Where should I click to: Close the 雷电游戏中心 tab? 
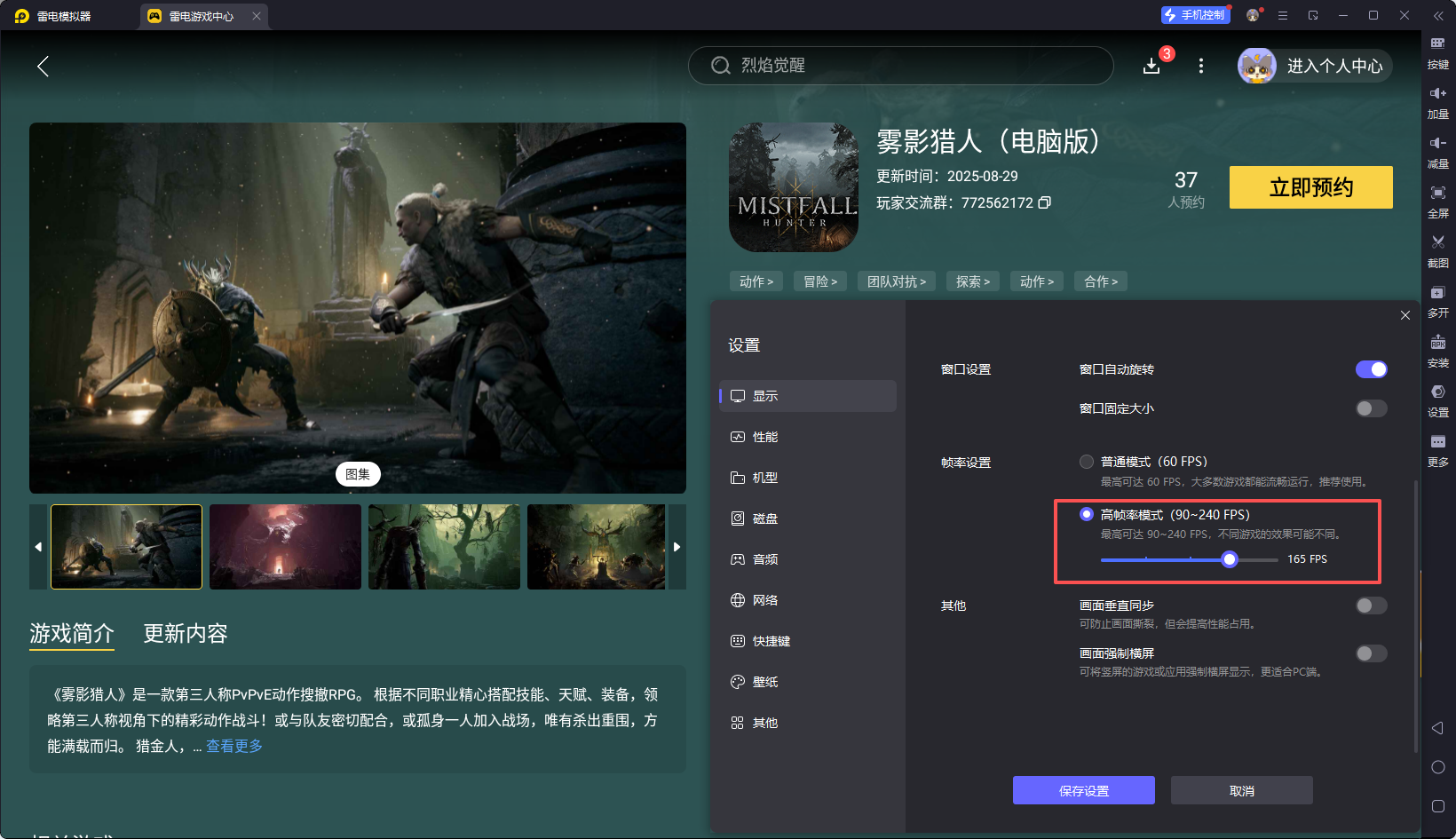pyautogui.click(x=257, y=16)
